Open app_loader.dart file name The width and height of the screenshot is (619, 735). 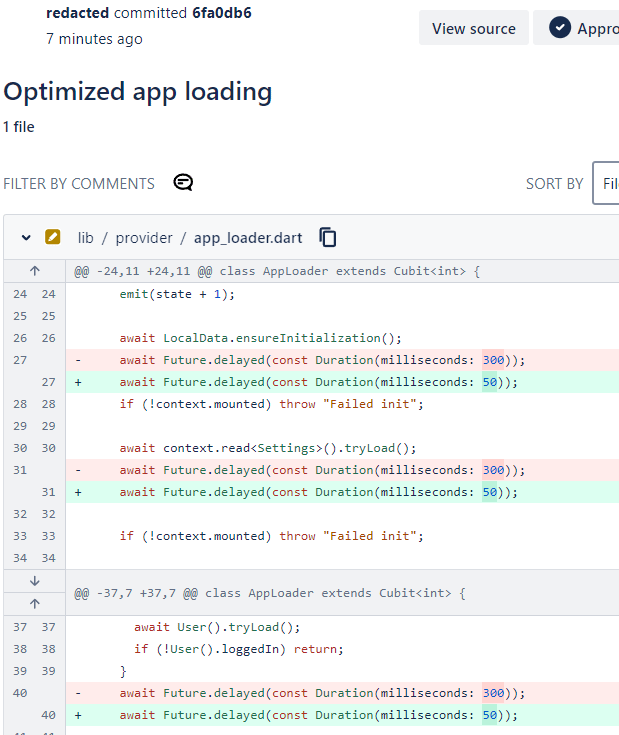[x=248, y=238]
